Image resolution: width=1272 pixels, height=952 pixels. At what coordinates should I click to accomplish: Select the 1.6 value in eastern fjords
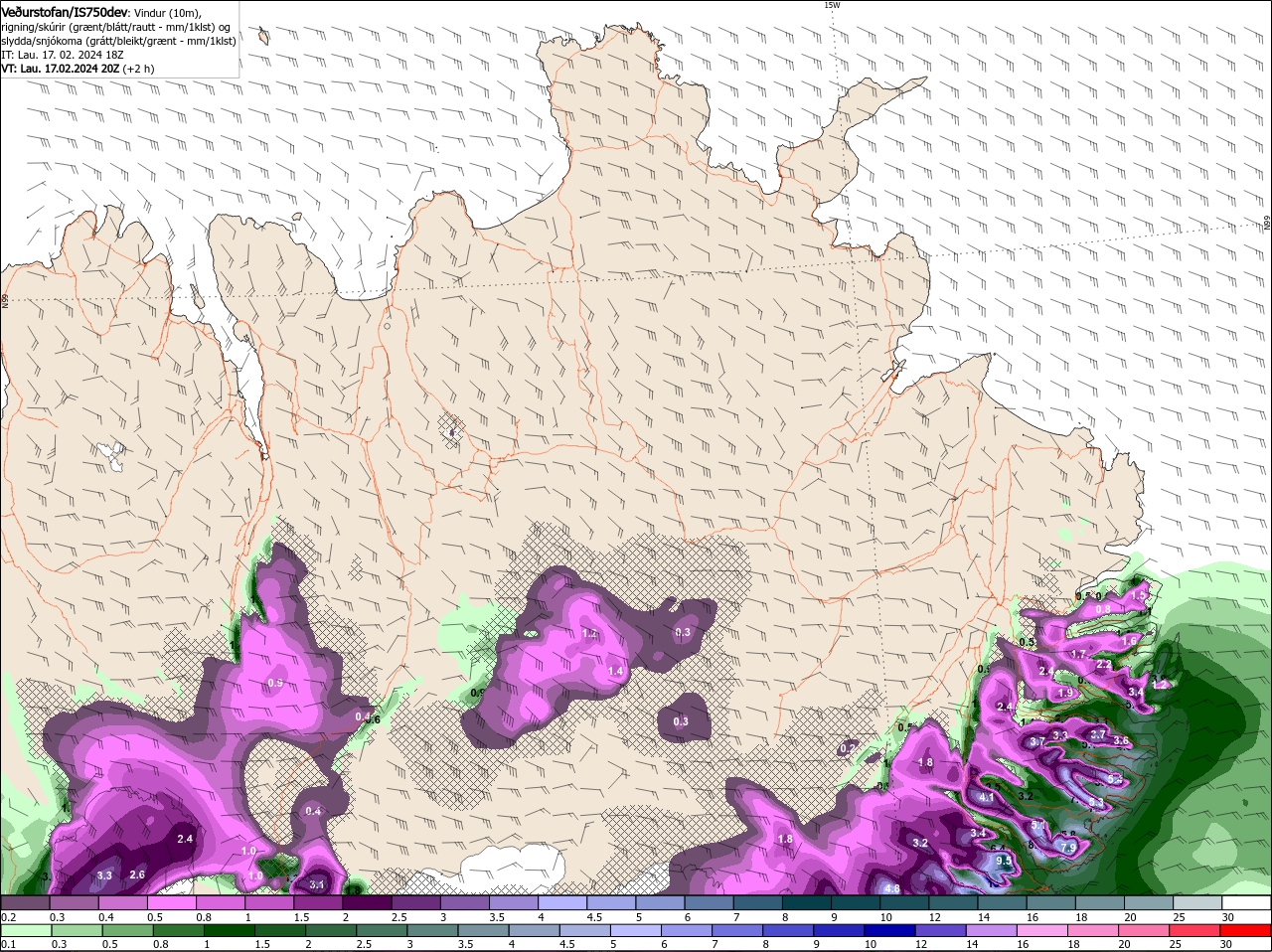1128,641
